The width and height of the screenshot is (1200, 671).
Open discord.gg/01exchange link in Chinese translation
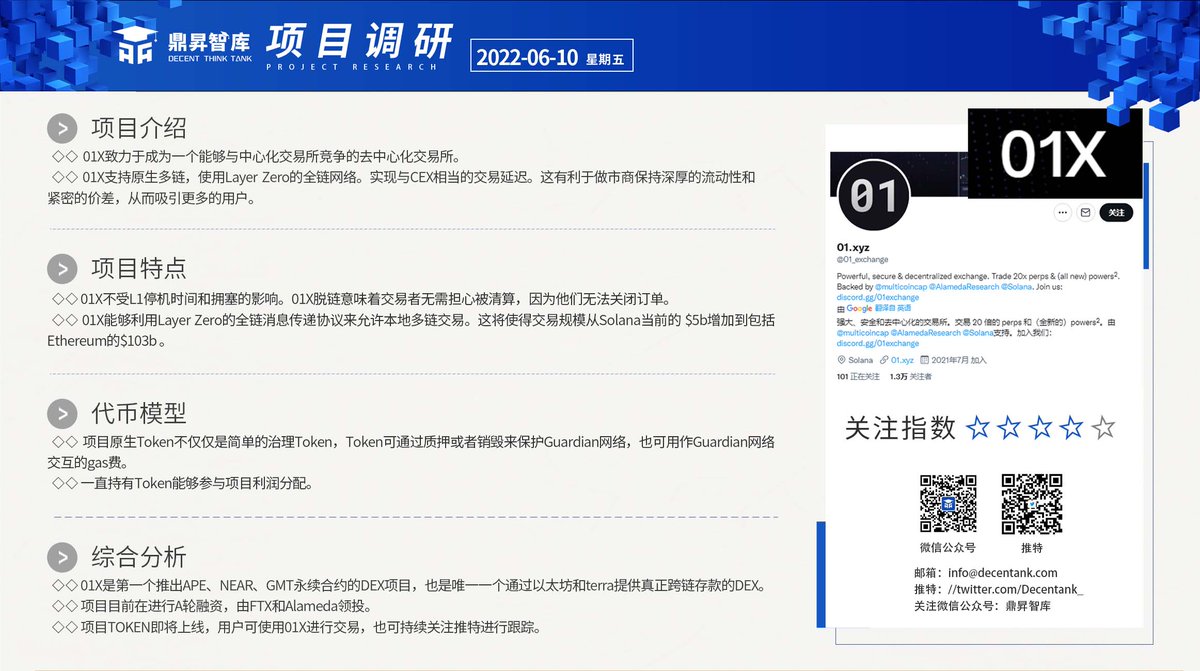point(878,343)
